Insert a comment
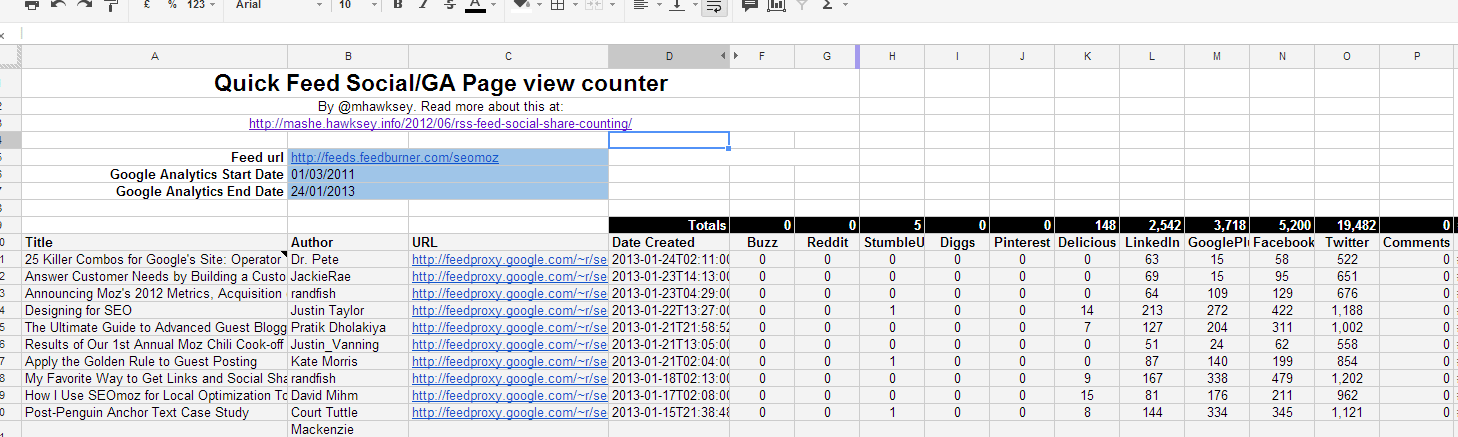1458x437 pixels. pyautogui.click(x=749, y=5)
